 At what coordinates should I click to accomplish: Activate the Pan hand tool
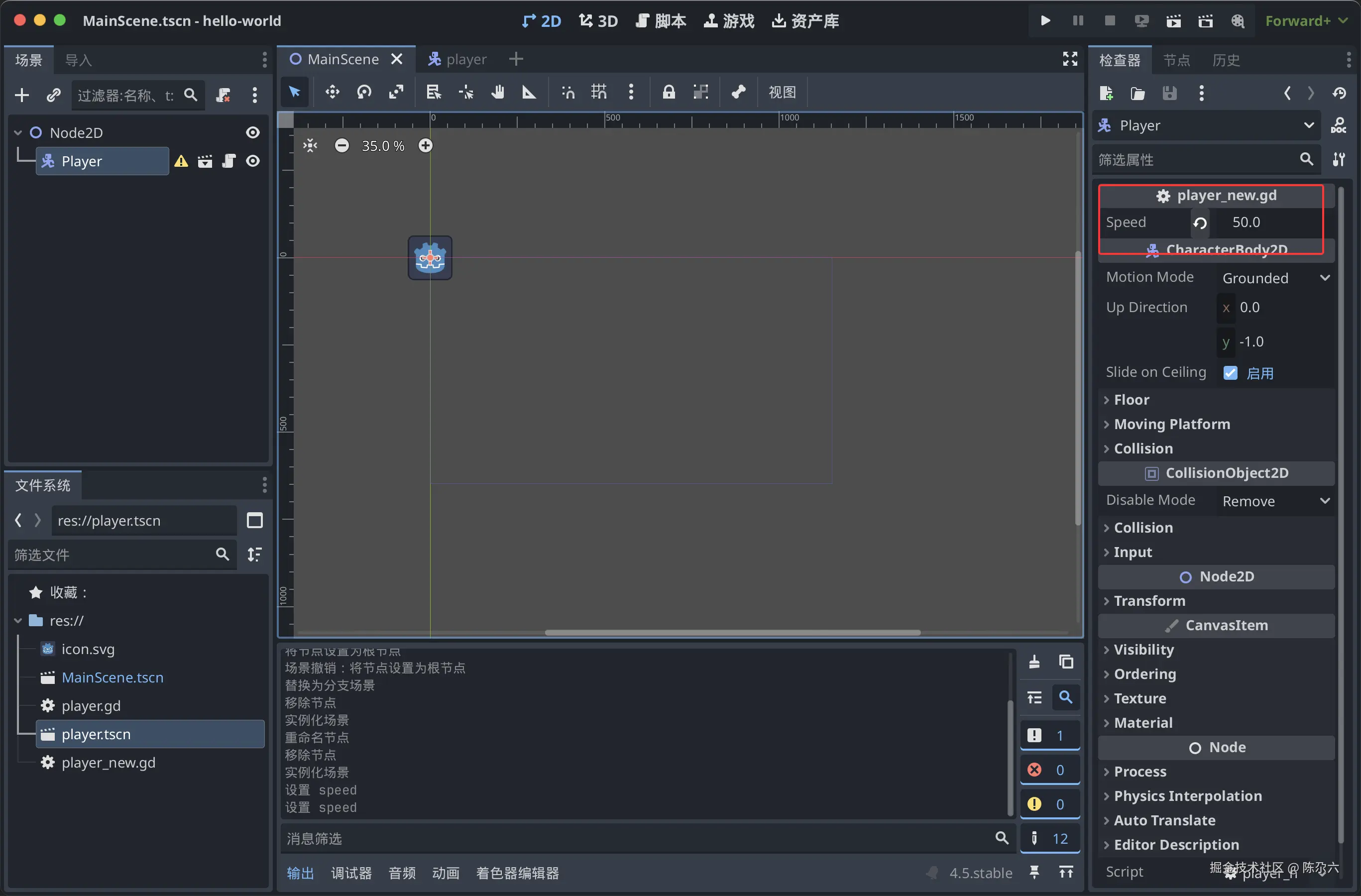(497, 92)
